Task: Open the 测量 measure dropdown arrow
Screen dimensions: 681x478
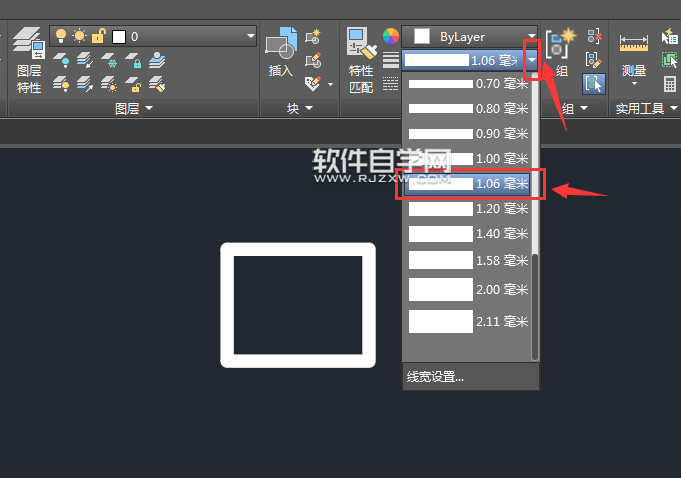Action: 634,84
